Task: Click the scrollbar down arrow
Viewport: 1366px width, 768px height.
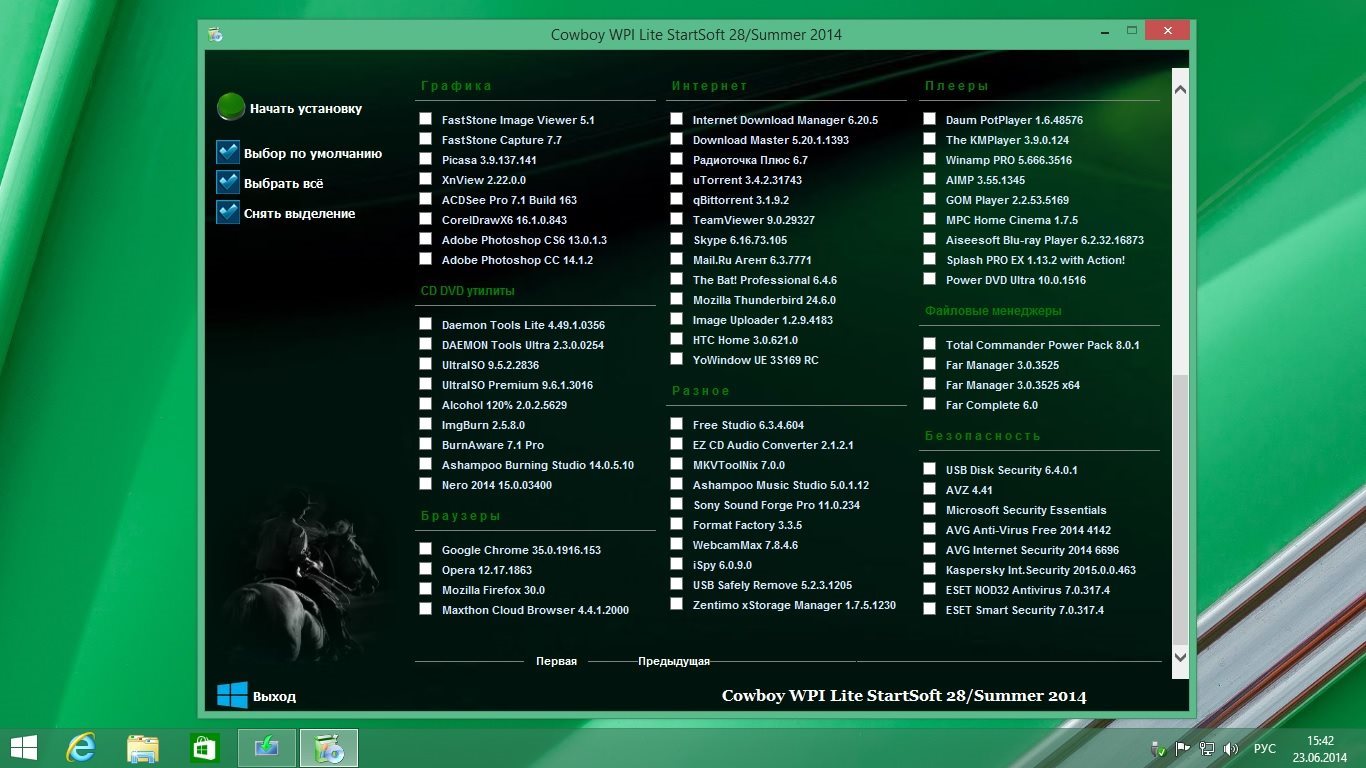Action: click(x=1180, y=657)
